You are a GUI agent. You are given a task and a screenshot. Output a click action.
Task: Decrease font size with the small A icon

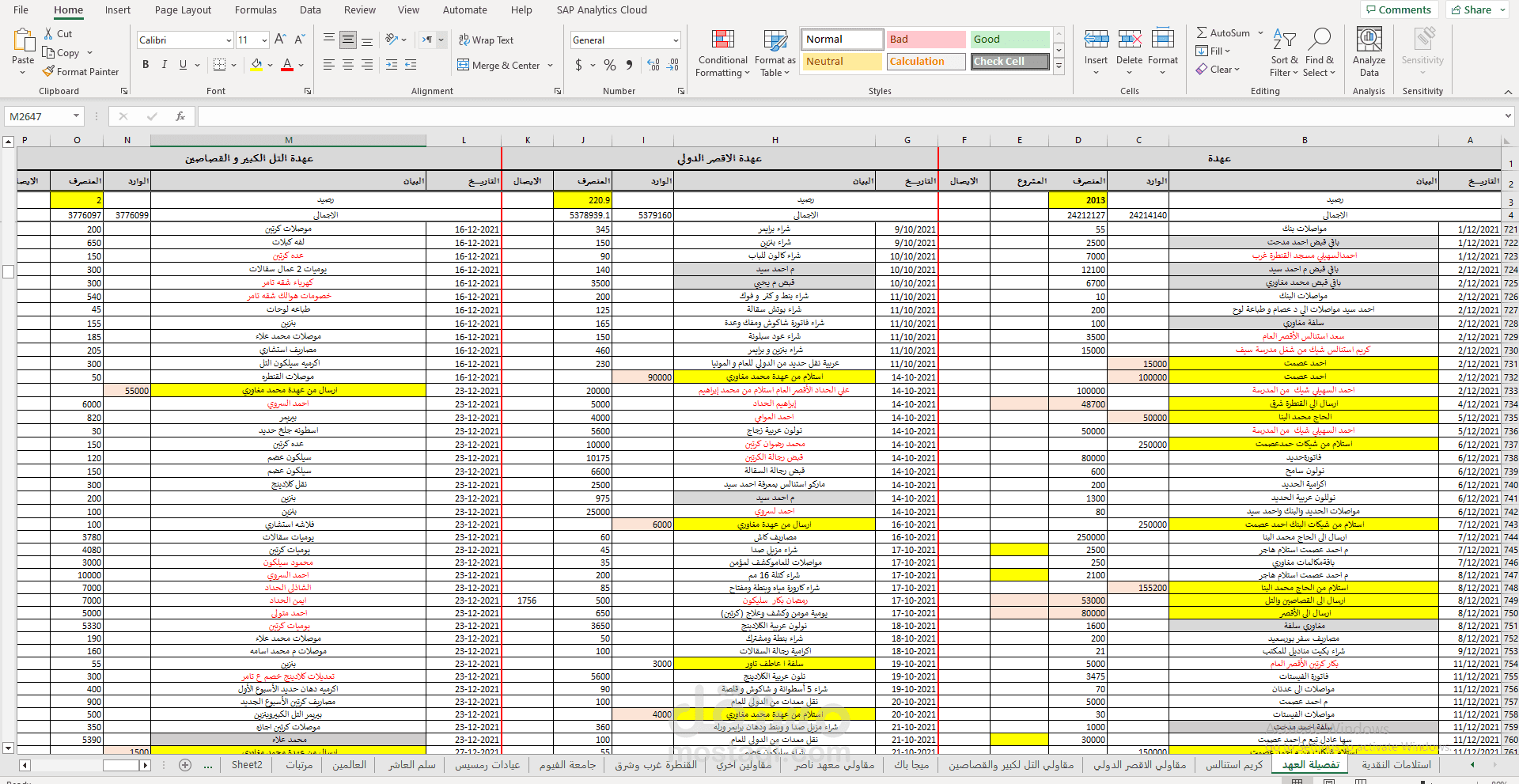[299, 40]
